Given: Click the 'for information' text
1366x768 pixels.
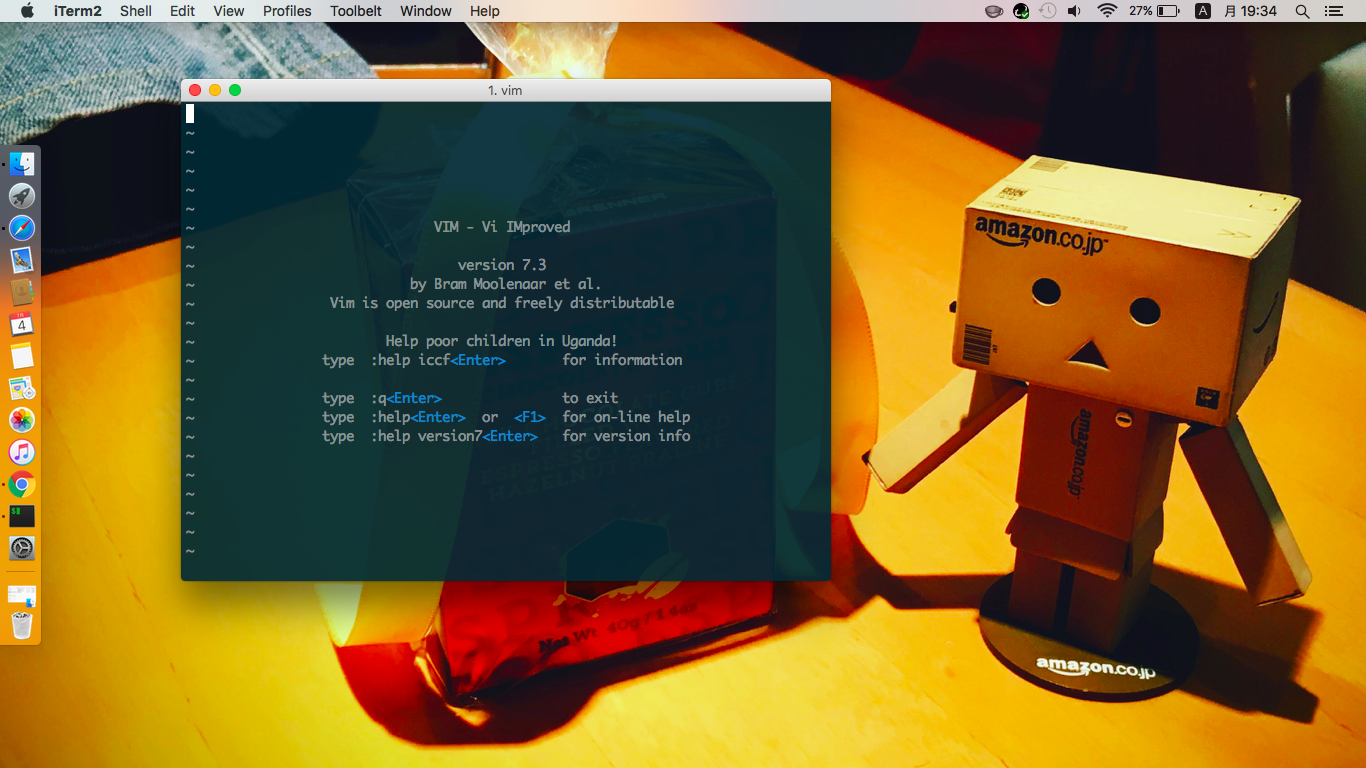Looking at the screenshot, I should (622, 360).
